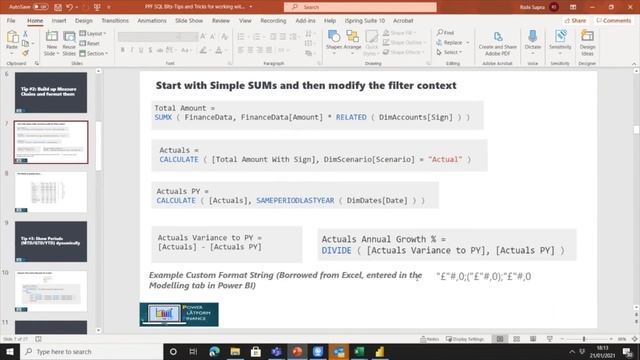Switch to Reading View icon
Image resolution: width=640 pixels, height=360 pixels.
533,339
